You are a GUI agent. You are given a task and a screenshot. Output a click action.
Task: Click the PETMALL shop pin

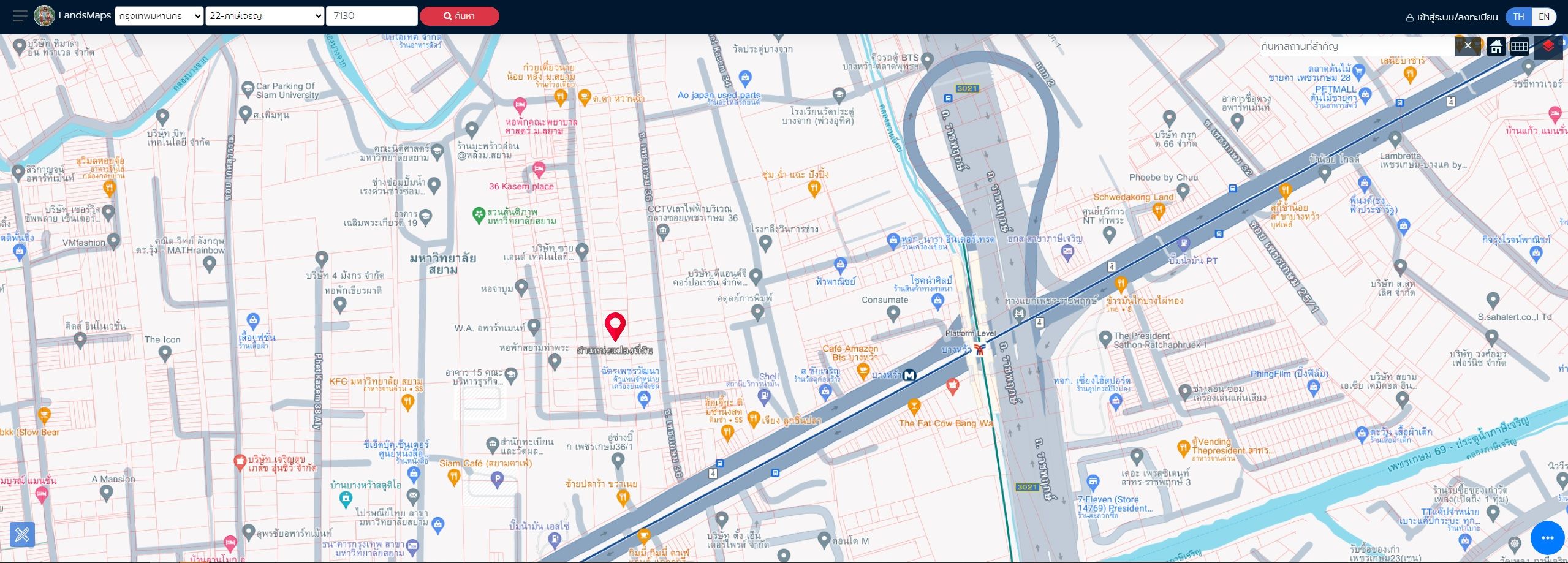tap(1365, 96)
